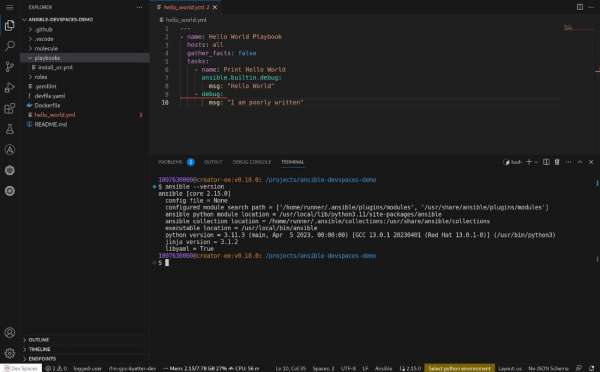The height and width of the screenshot is (372, 600).
Task: Close the terminal panel
Action: [591, 162]
